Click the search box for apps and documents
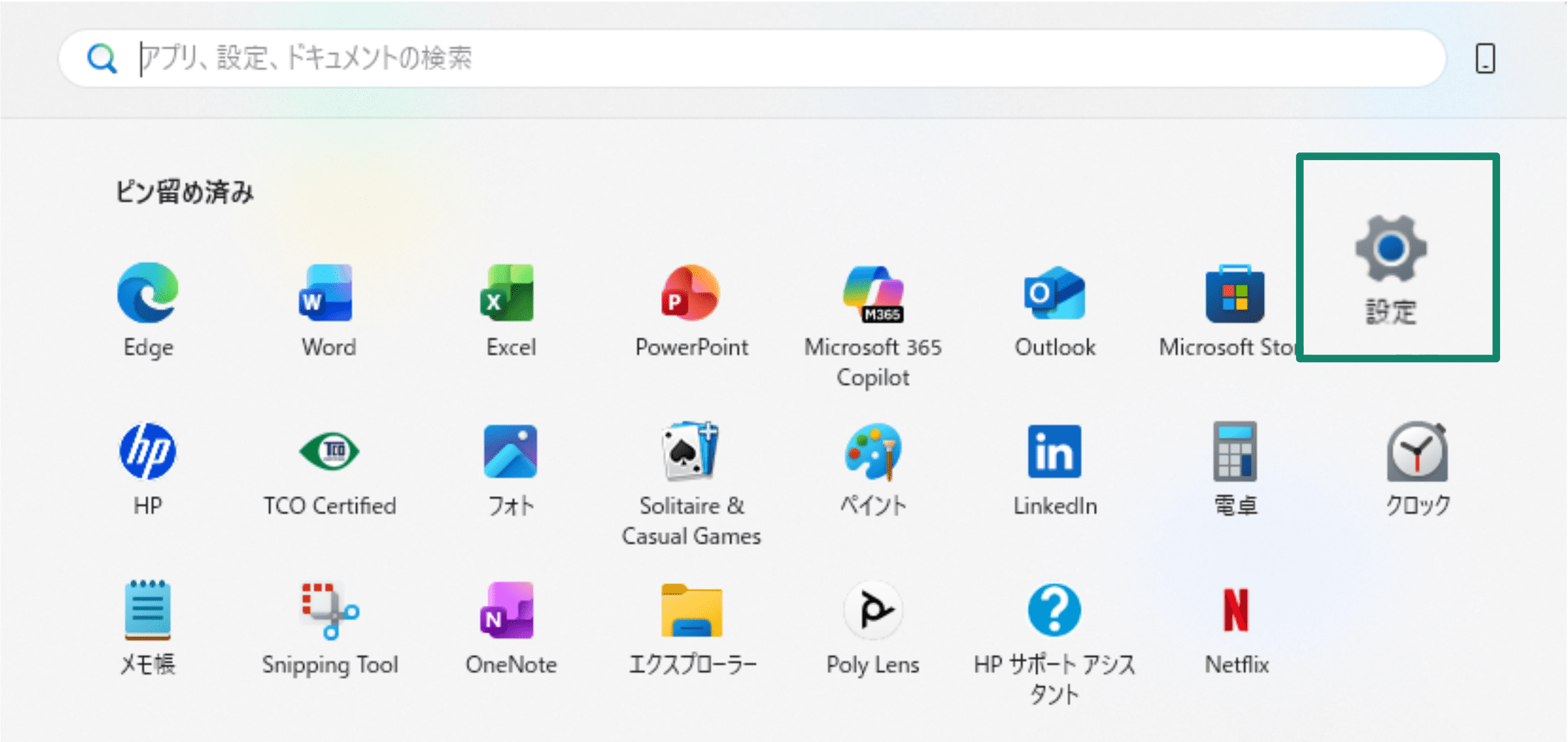The width and height of the screenshot is (1568, 742). coord(751,58)
